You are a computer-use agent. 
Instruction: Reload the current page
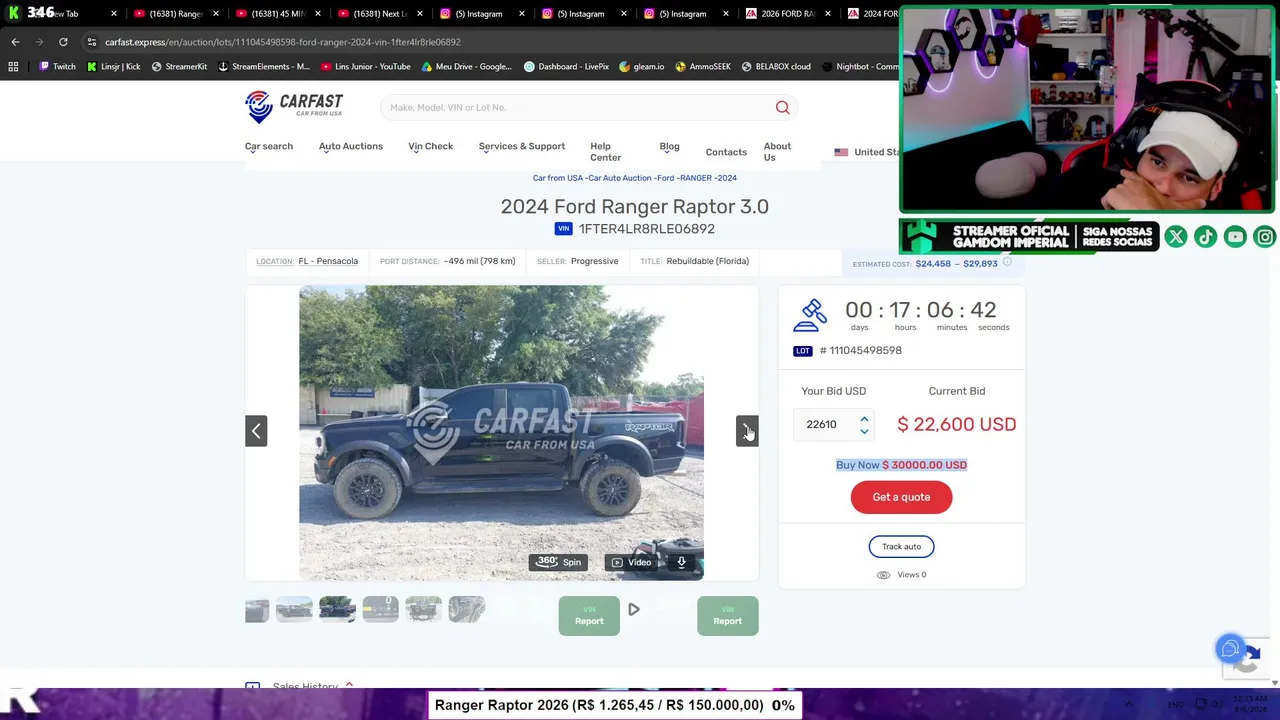tap(63, 42)
